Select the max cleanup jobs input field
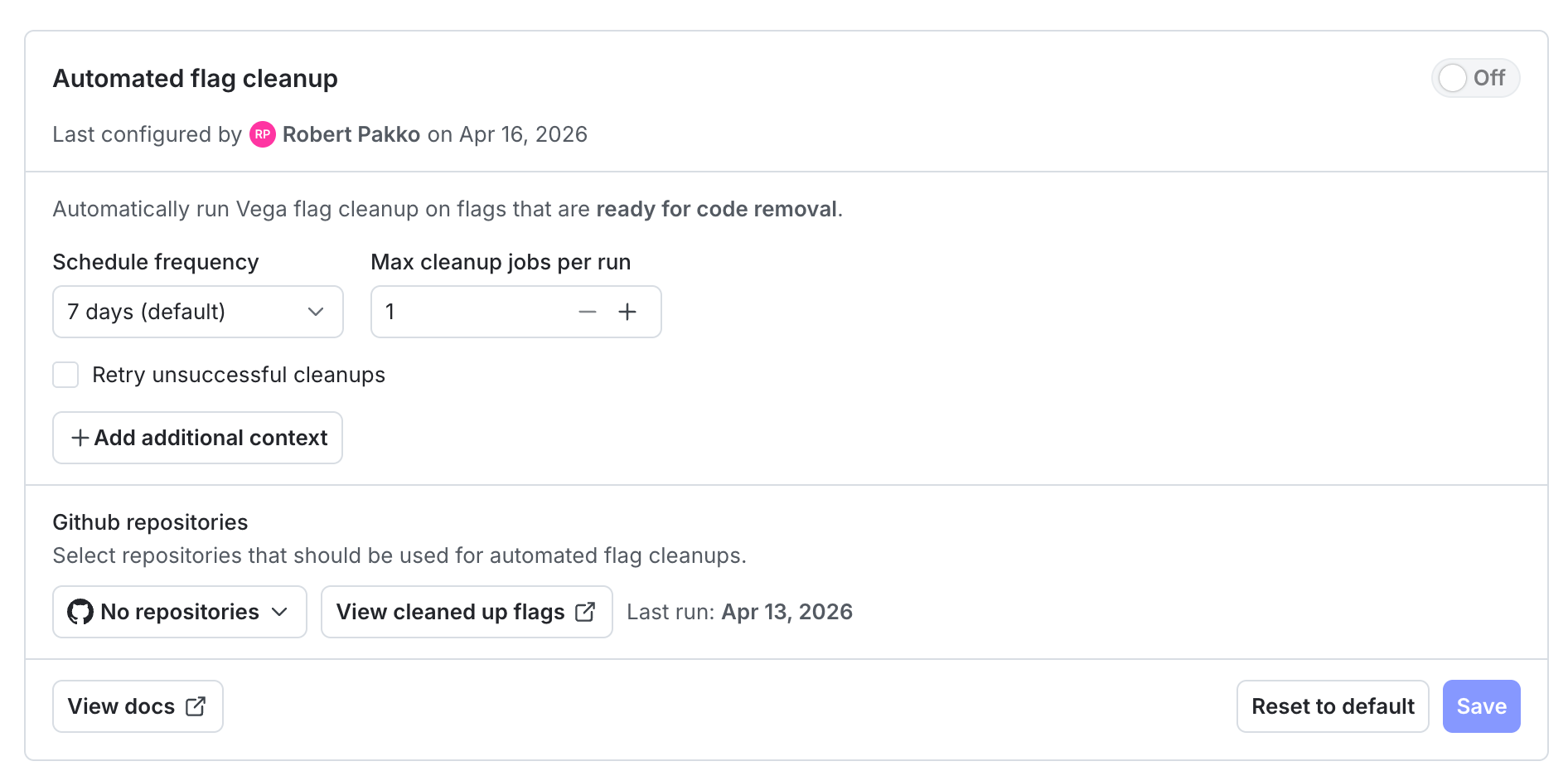 (464, 312)
